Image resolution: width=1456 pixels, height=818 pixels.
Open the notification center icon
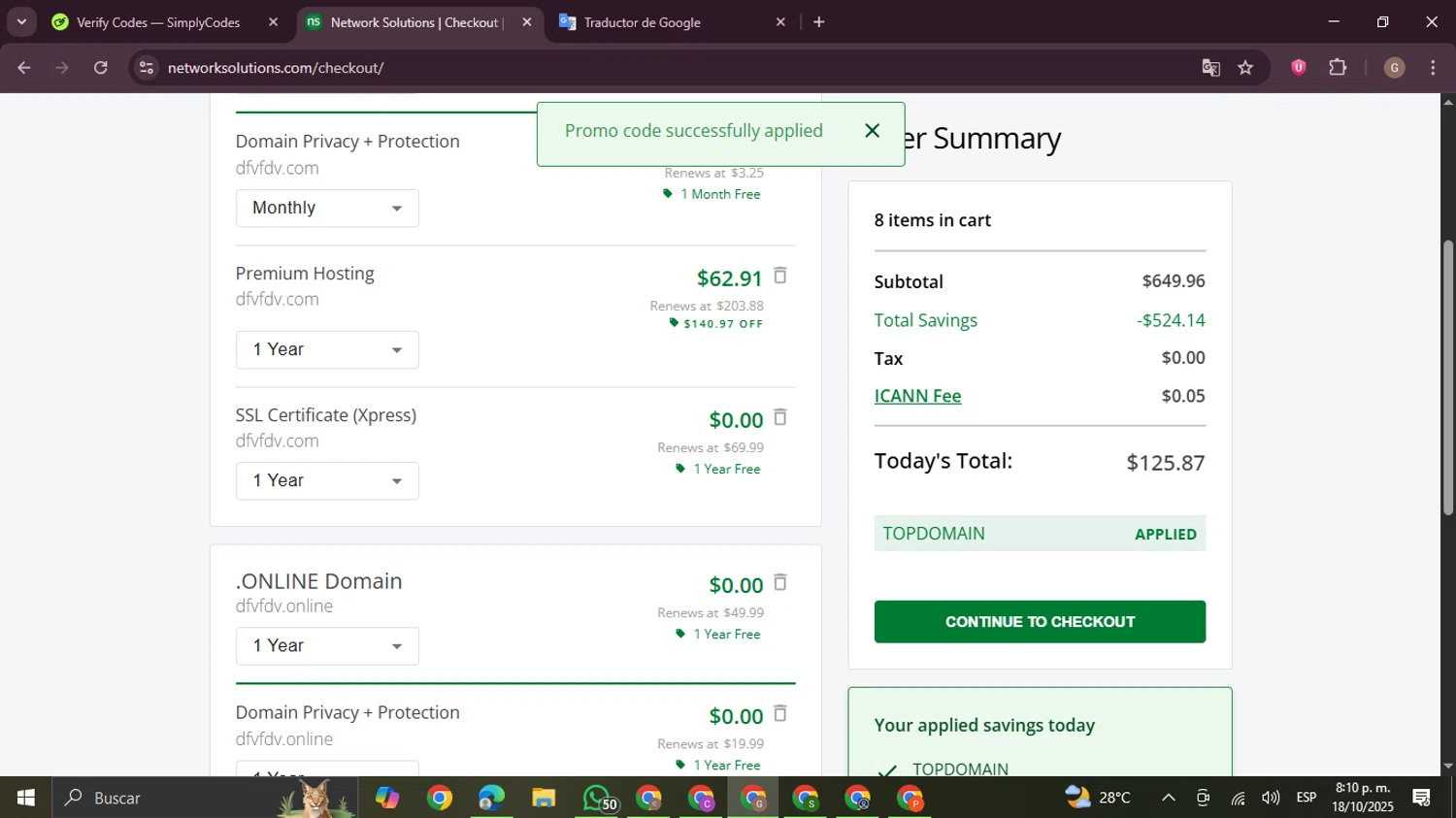pos(1422,798)
